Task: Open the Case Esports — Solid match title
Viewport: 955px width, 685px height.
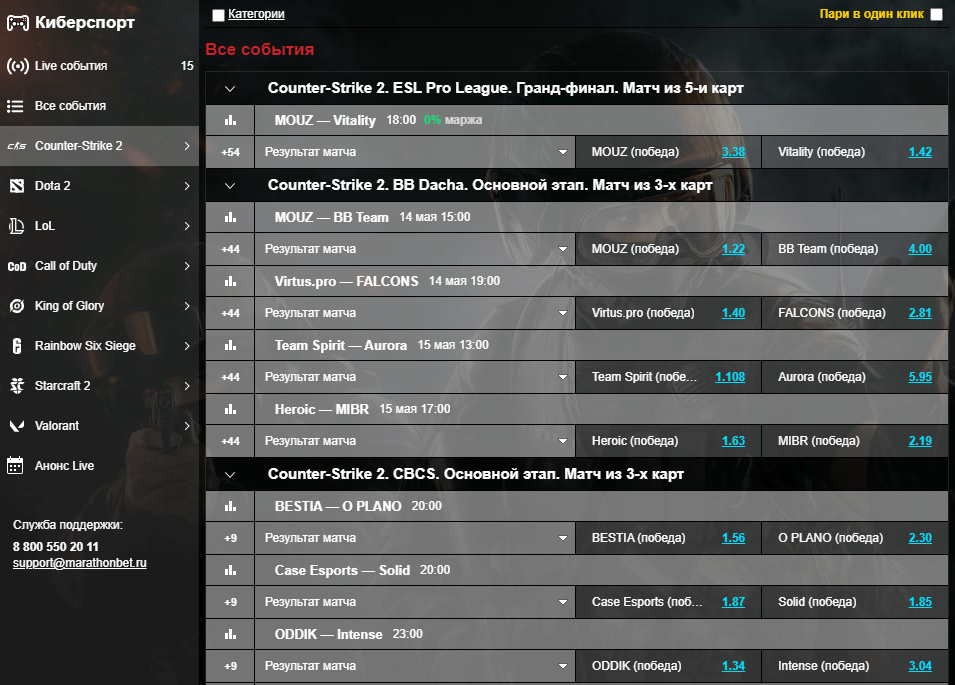Action: 342,570
